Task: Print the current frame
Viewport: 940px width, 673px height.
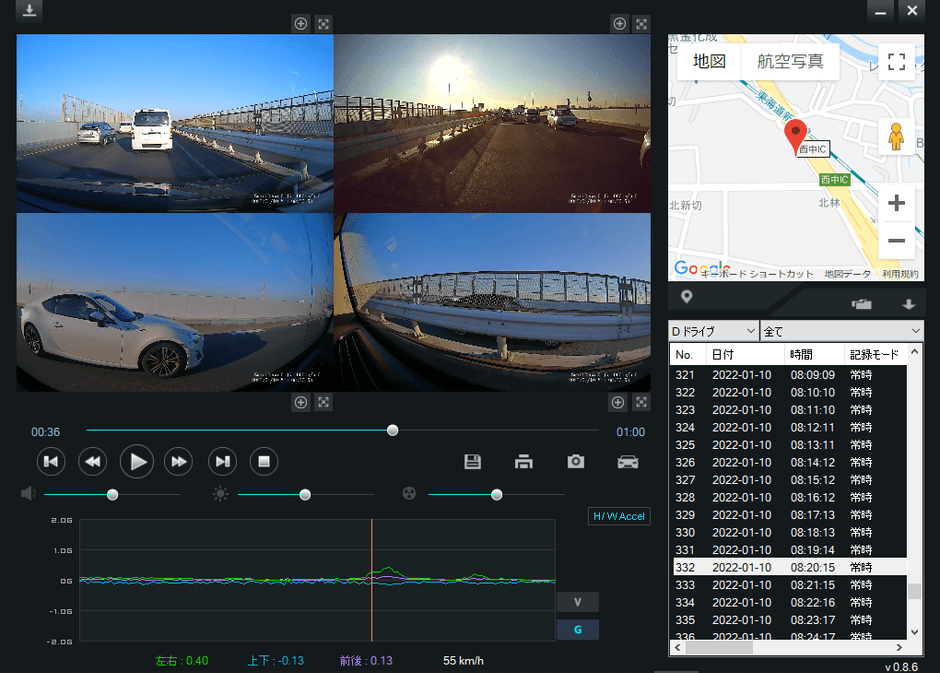Action: coord(524,461)
